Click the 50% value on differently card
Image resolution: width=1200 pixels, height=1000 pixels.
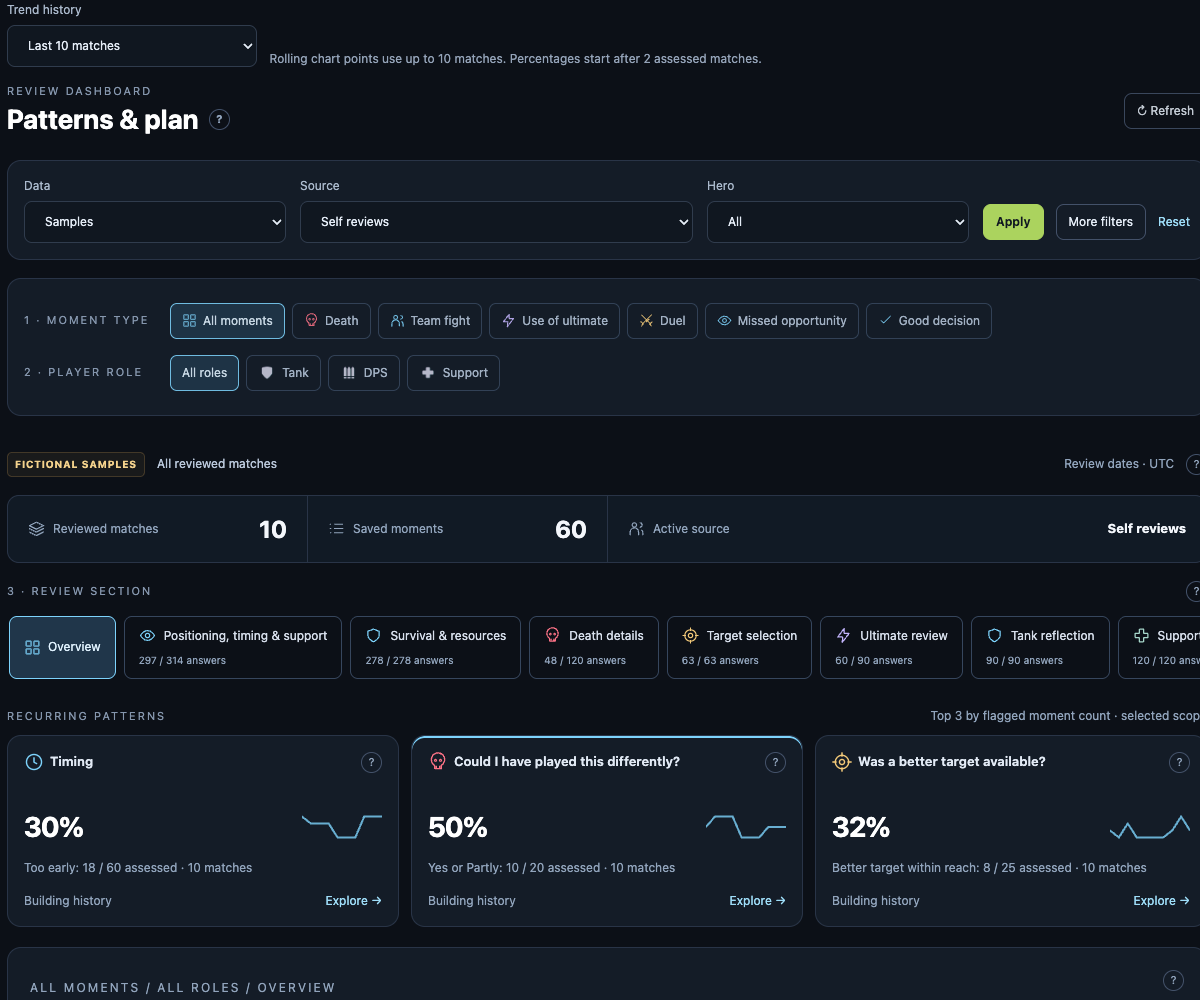click(458, 828)
